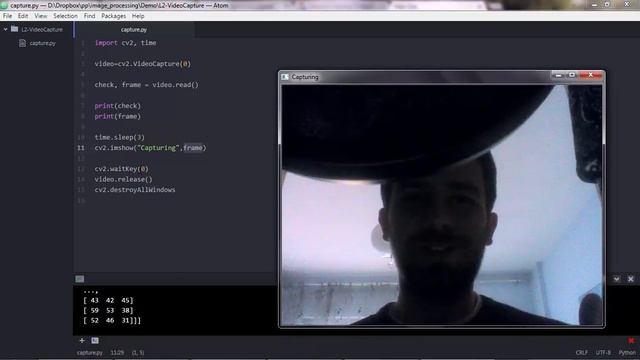This screenshot has width=640, height=360.
Task: Add a new terminal with plus icon
Action: click(82, 340)
